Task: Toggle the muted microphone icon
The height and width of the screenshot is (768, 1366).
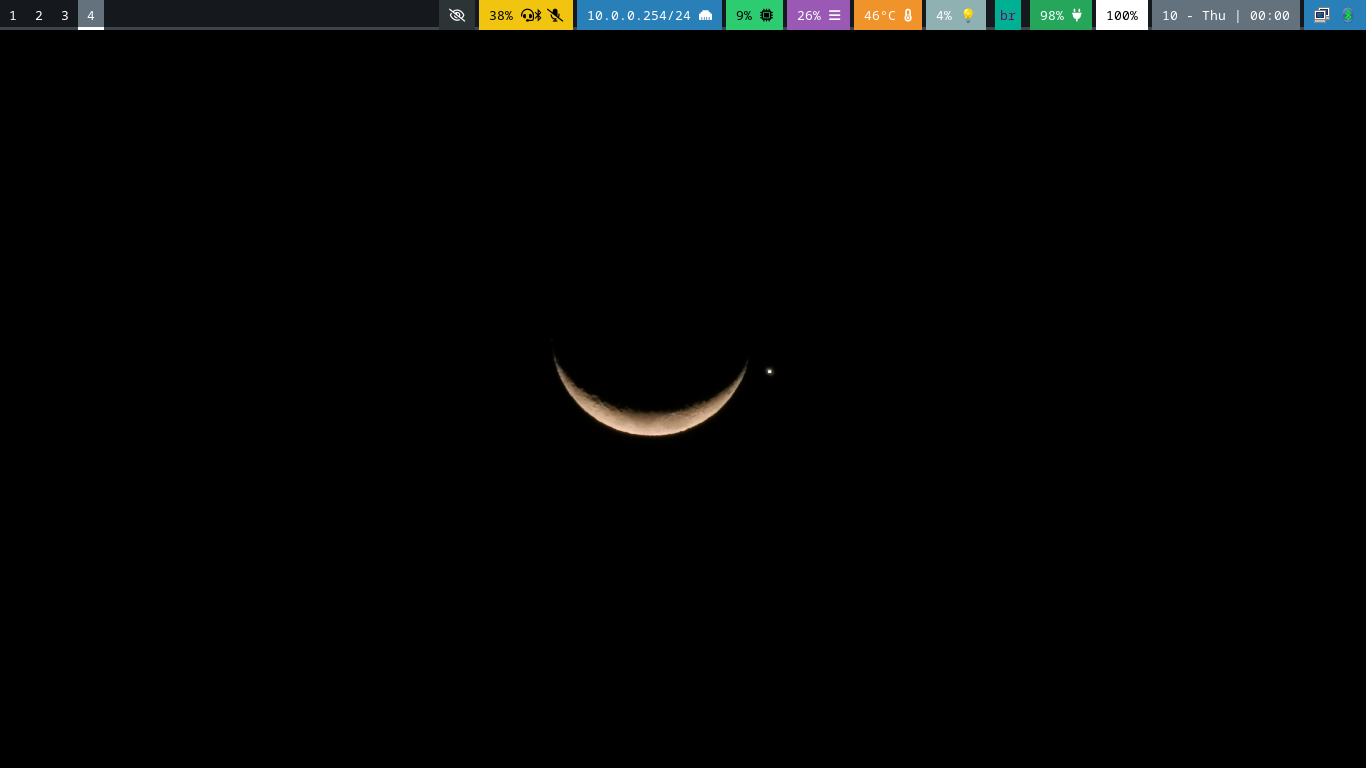Action: [x=555, y=15]
